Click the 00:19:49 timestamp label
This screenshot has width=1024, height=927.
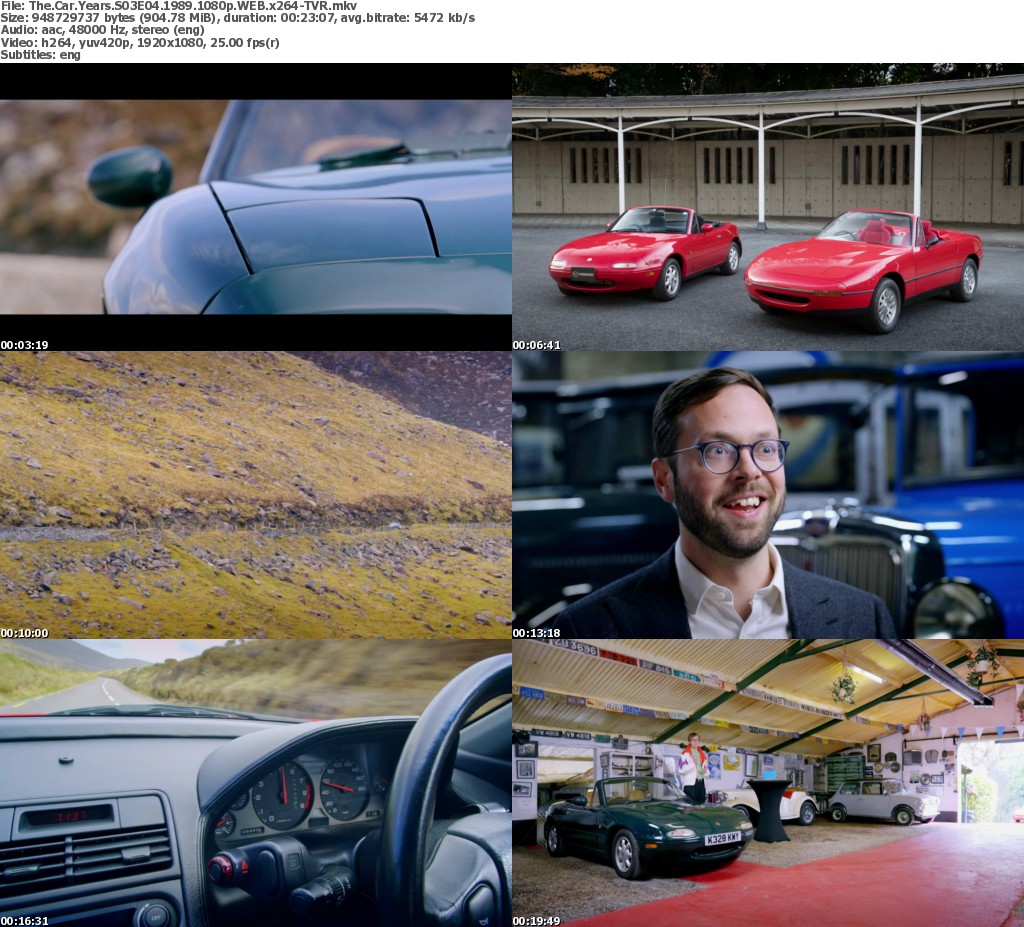537,921
